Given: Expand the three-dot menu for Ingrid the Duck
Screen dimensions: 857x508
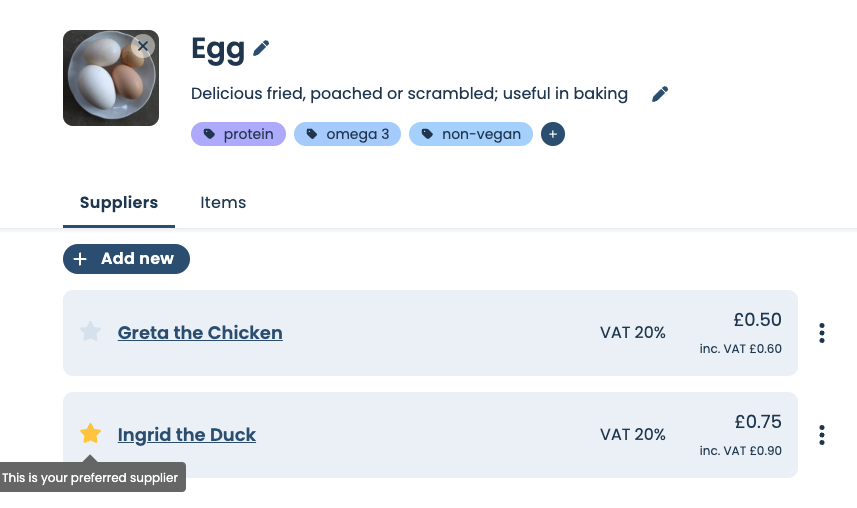Looking at the screenshot, I should pyautogui.click(x=822, y=435).
